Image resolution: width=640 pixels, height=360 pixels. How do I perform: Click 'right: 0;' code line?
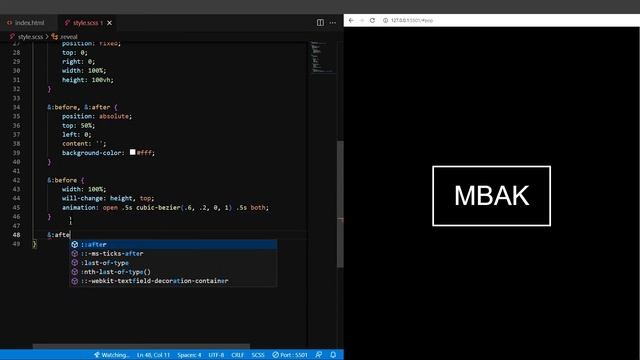[78, 62]
